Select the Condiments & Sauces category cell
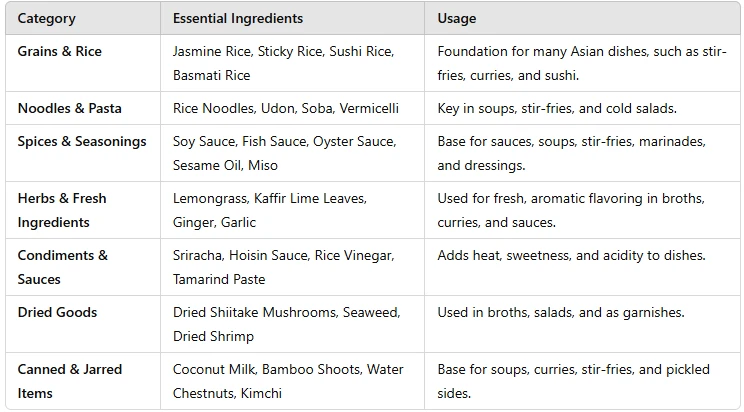This screenshot has height=412, width=744. 83,267
